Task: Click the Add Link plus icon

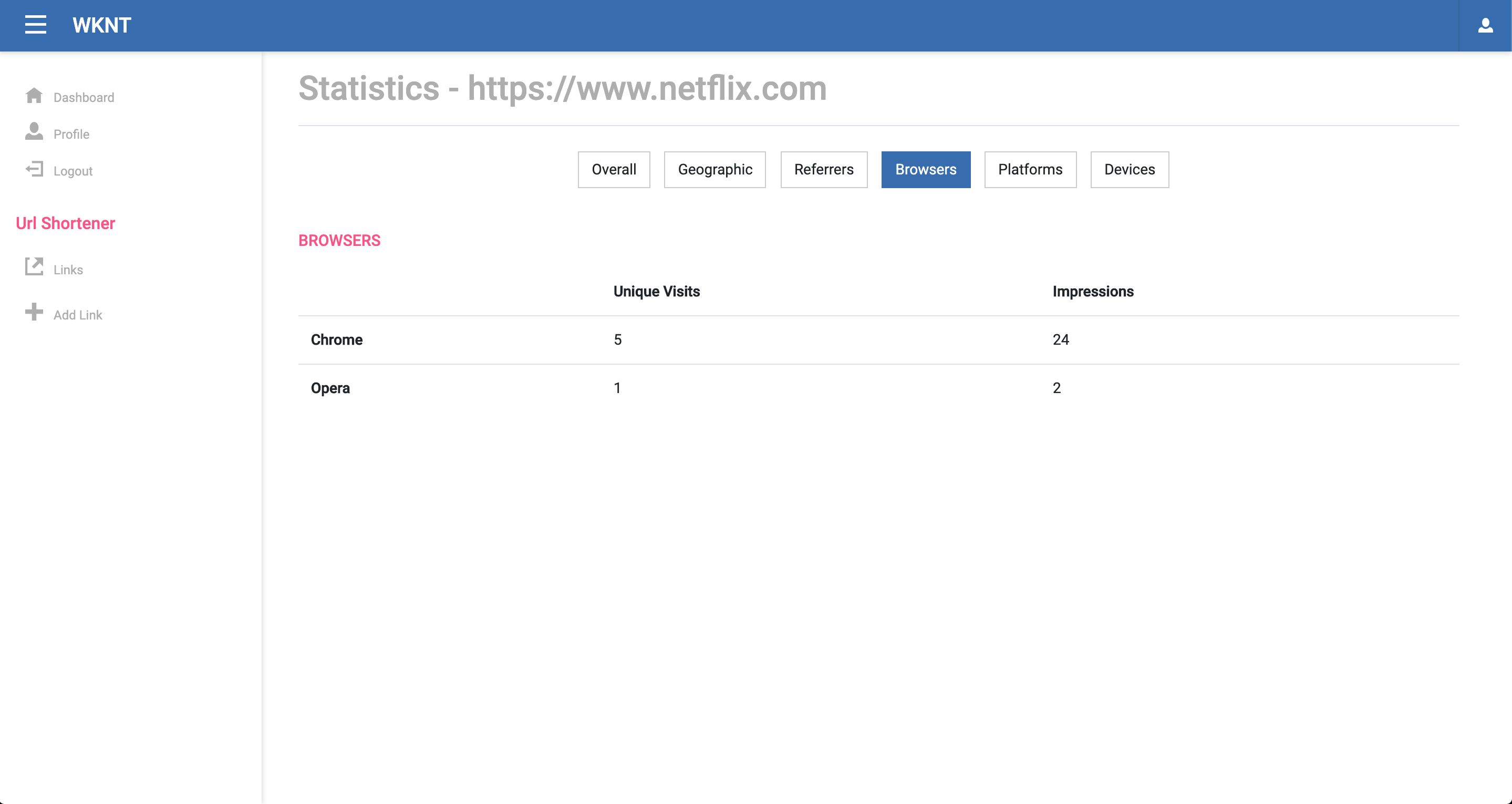Action: click(34, 312)
